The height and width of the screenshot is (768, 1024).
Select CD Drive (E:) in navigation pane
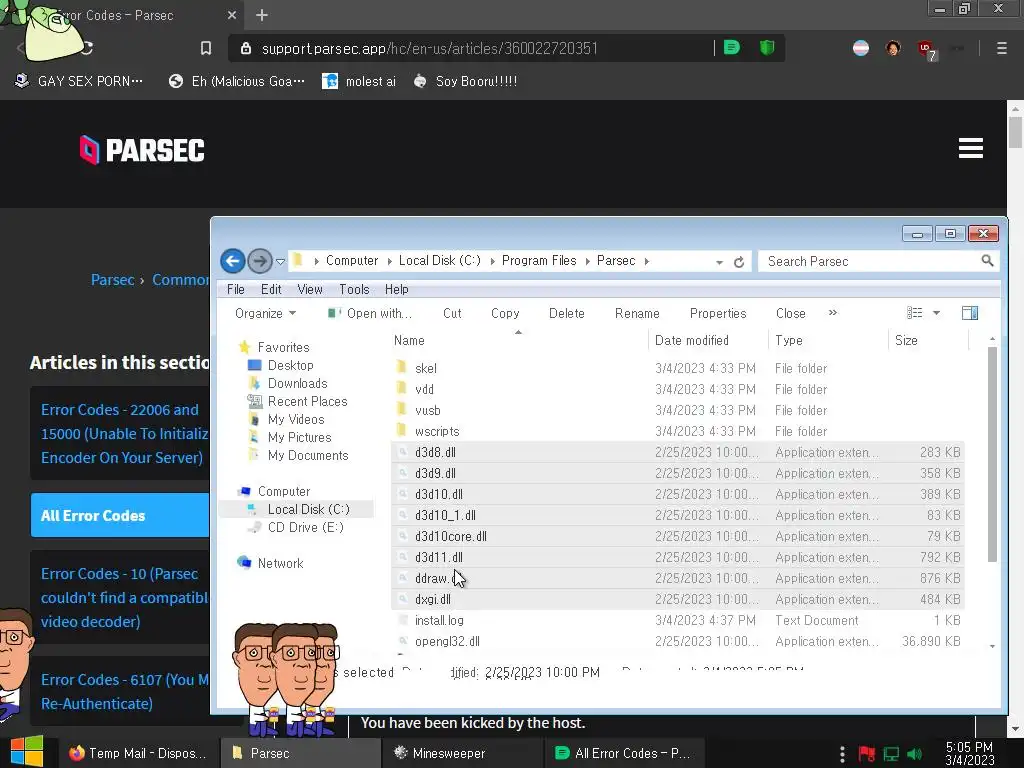click(x=305, y=527)
